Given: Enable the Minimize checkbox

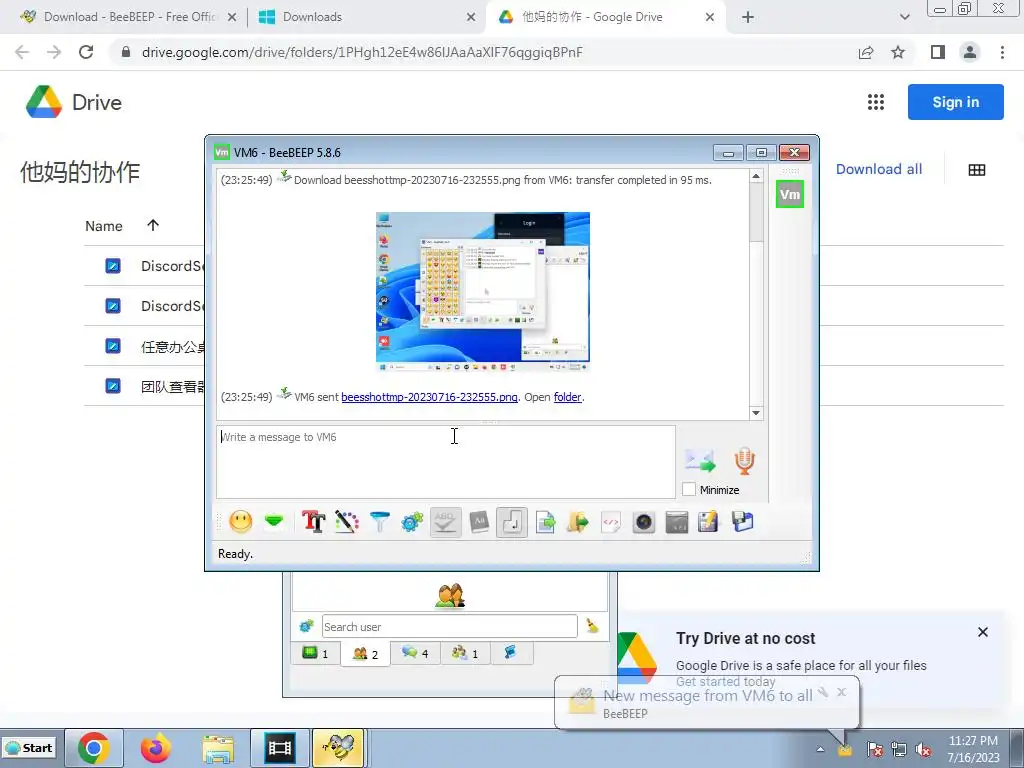Looking at the screenshot, I should coord(689,490).
